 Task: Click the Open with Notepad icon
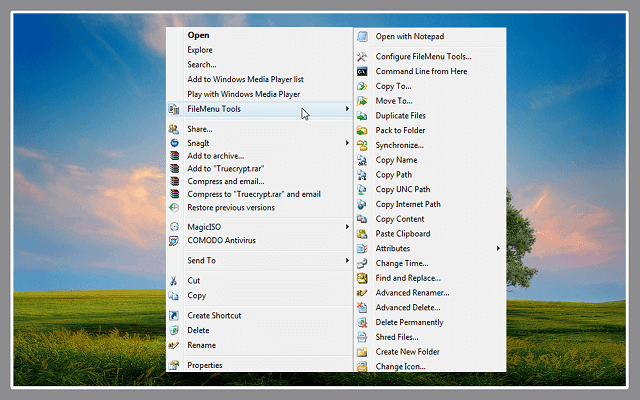(x=363, y=37)
